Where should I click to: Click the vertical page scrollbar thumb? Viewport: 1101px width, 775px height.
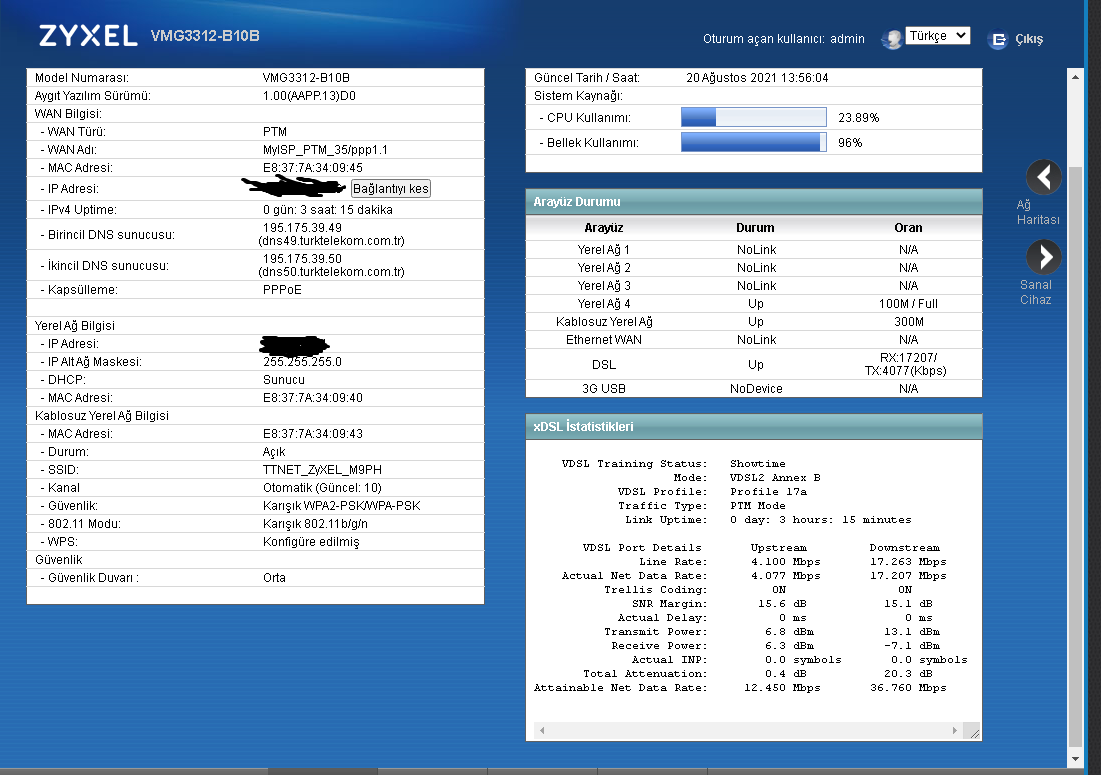(x=1075, y=456)
